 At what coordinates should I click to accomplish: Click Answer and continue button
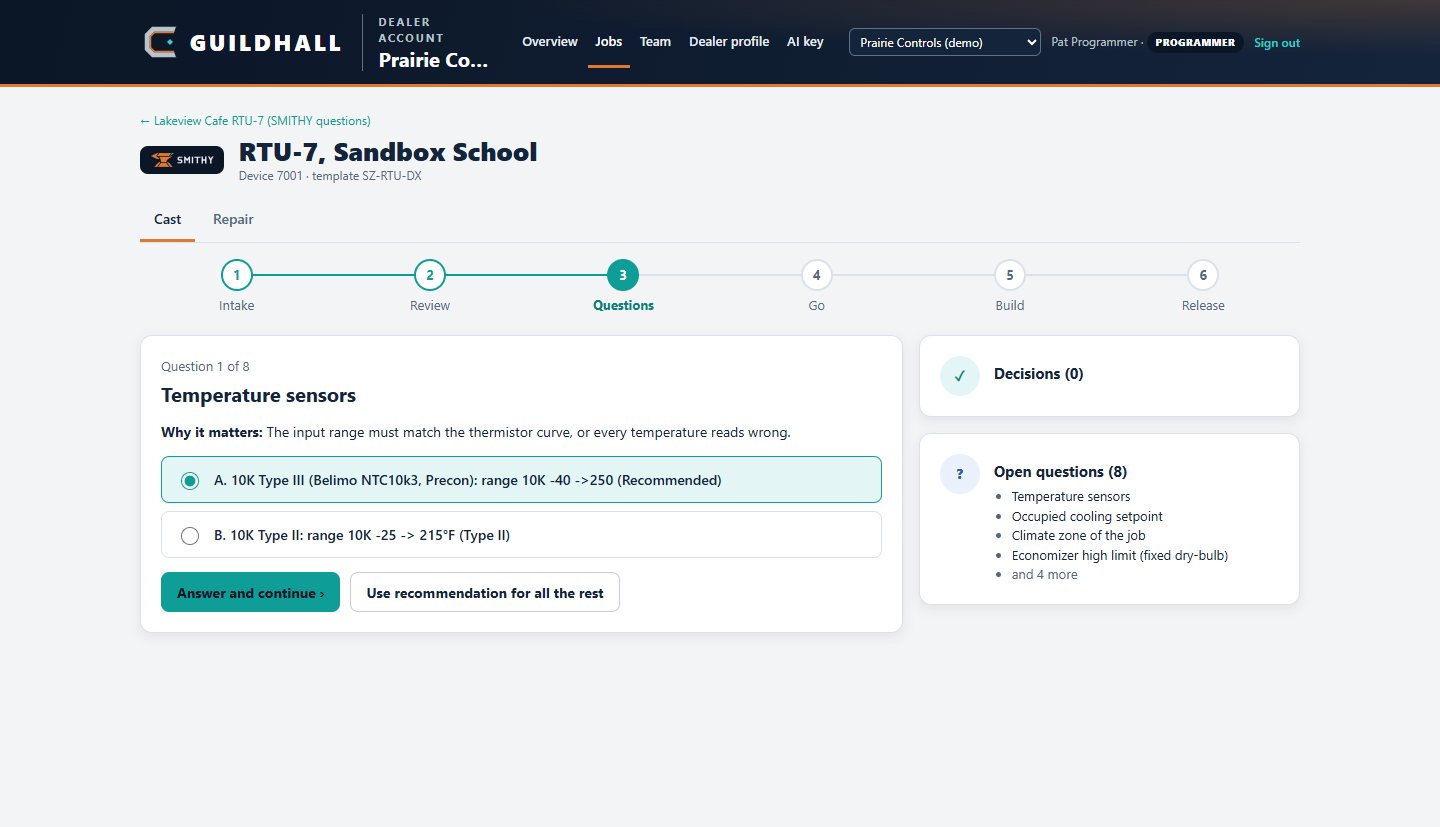click(x=250, y=592)
